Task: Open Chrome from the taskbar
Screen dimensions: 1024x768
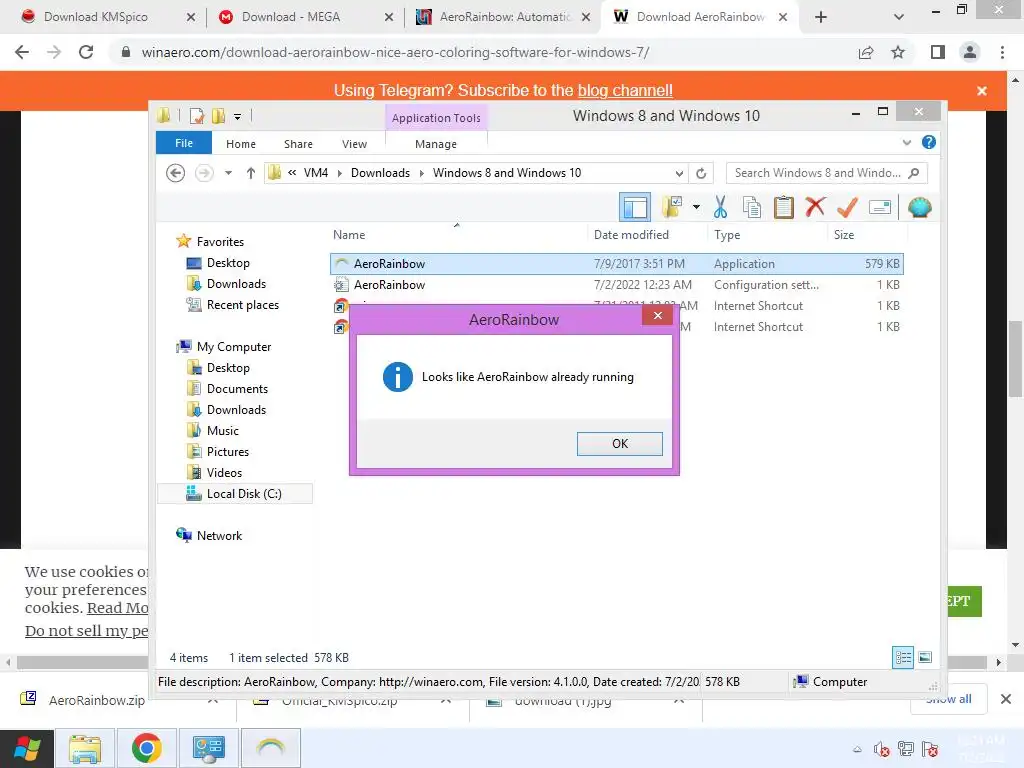Action: [x=146, y=748]
